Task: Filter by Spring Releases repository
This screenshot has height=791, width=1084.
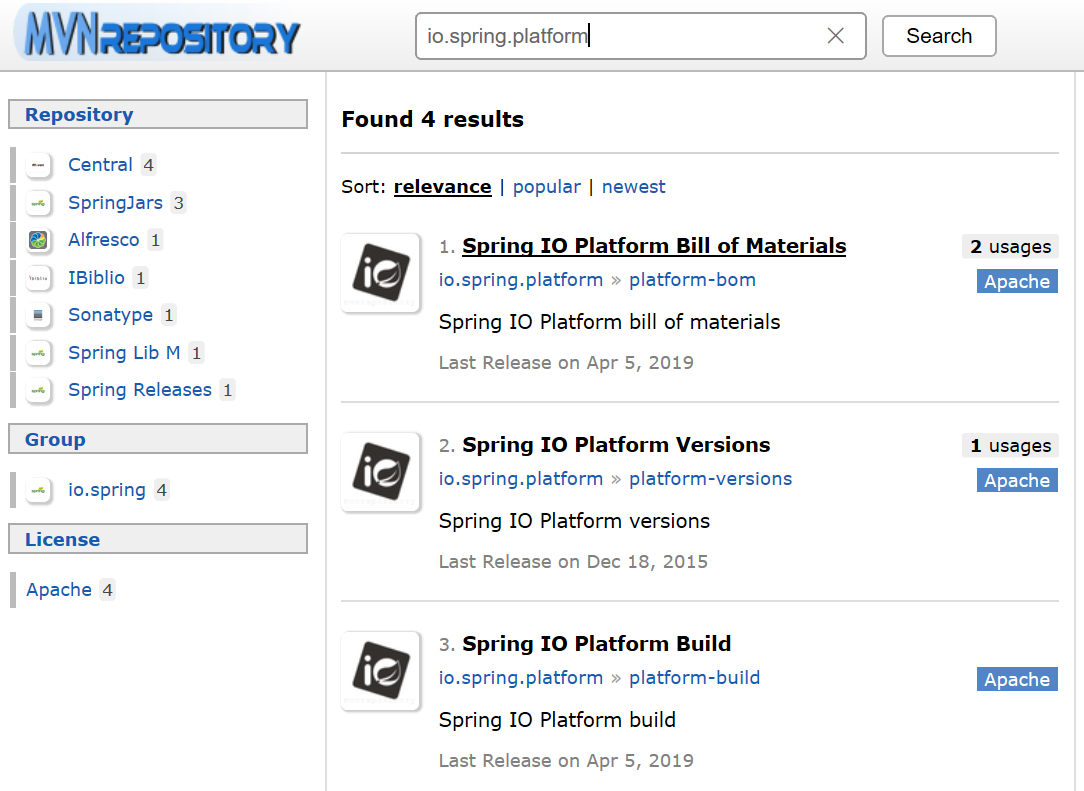Action: click(x=139, y=390)
